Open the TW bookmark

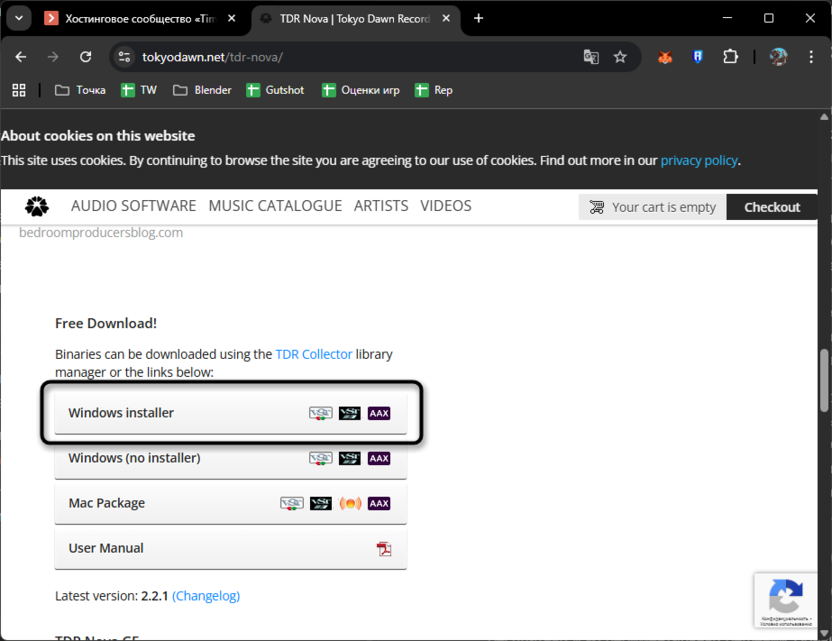(x=139, y=90)
